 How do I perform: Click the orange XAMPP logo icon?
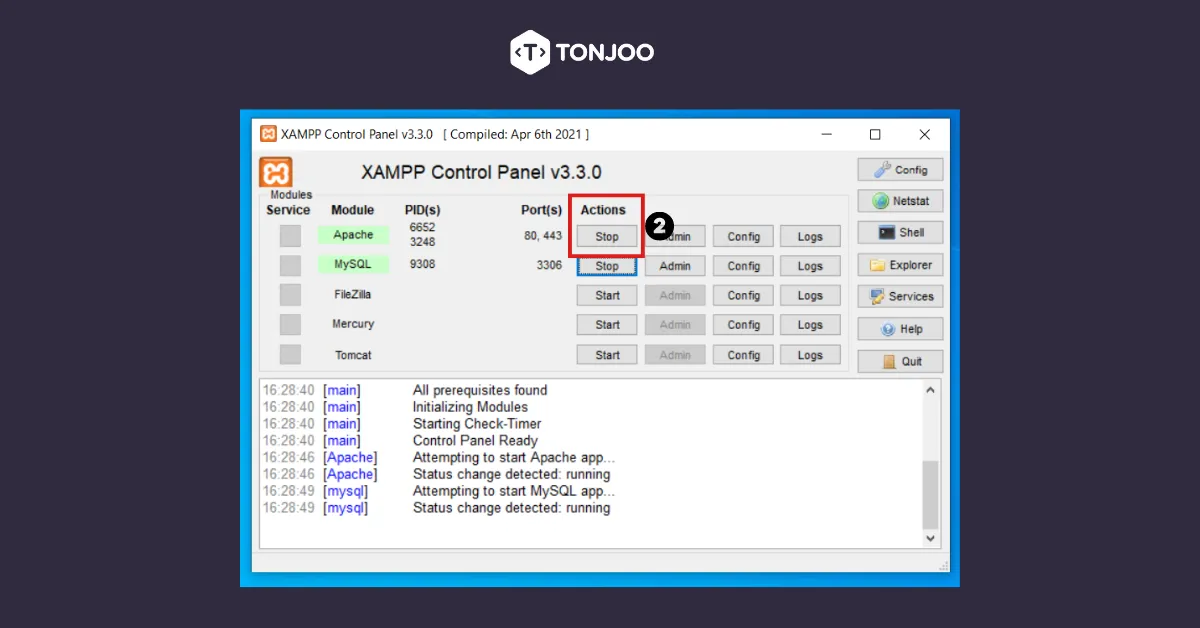pos(276,171)
